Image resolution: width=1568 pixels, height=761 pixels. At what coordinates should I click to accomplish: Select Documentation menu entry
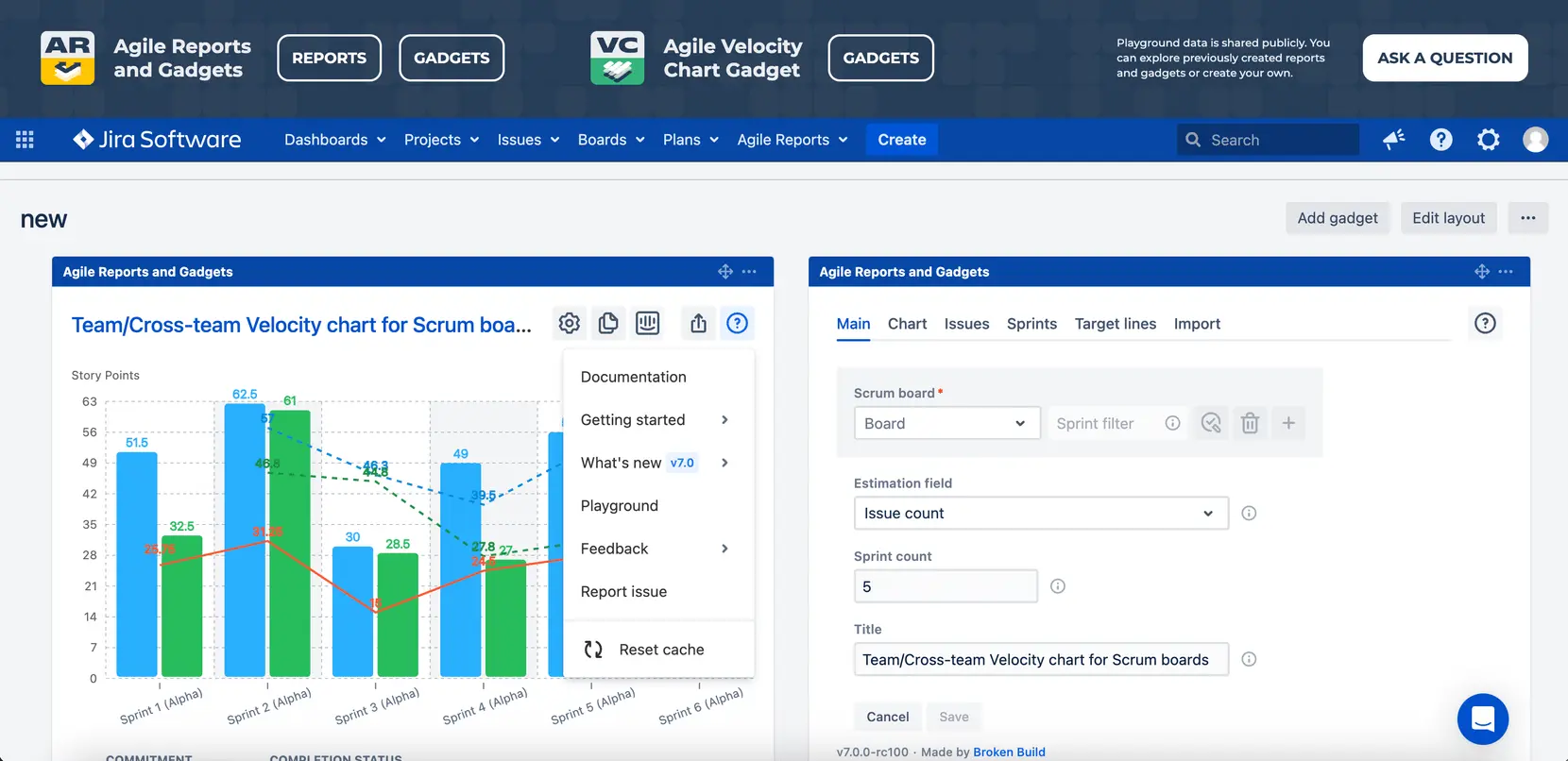pos(658,377)
